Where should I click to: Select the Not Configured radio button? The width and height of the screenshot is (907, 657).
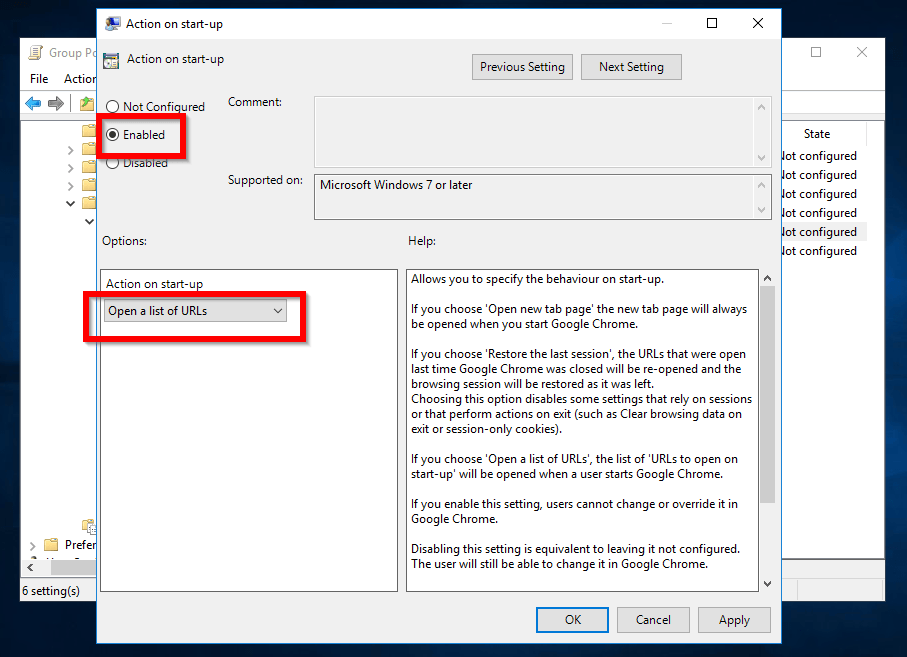coord(112,107)
